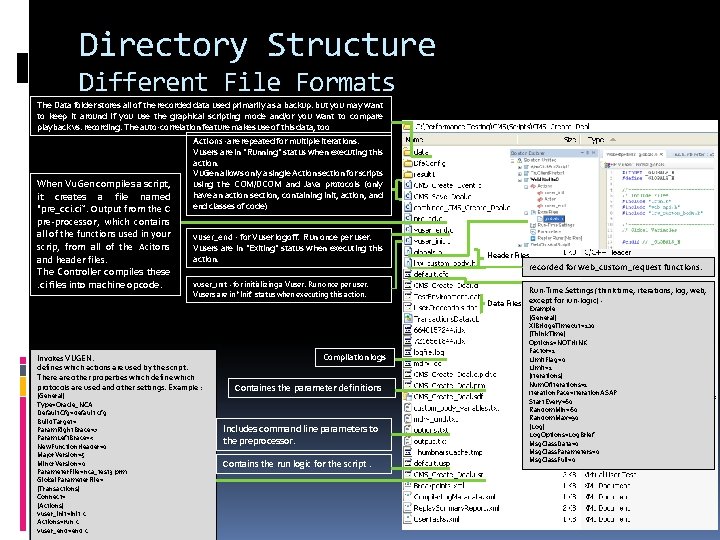The image size is (720, 540).
Task: Select file CMS_Create_Deal.usr in the list
Action: coord(448,474)
